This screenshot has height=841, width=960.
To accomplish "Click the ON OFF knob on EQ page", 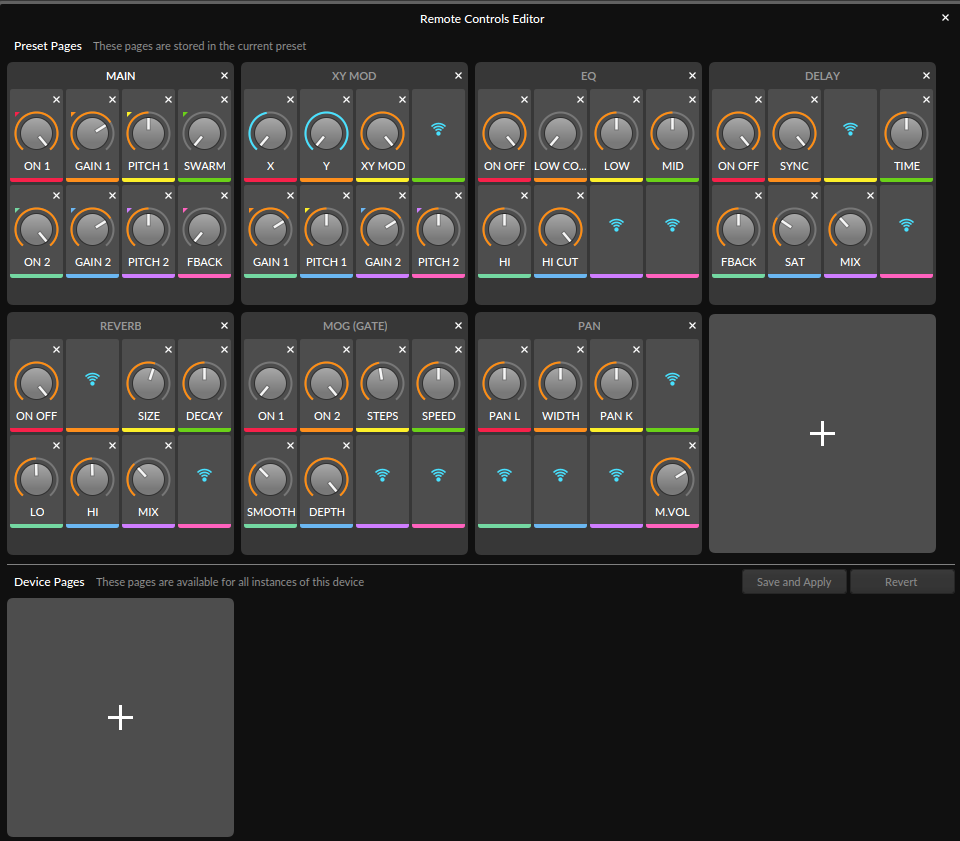I will click(504, 133).
